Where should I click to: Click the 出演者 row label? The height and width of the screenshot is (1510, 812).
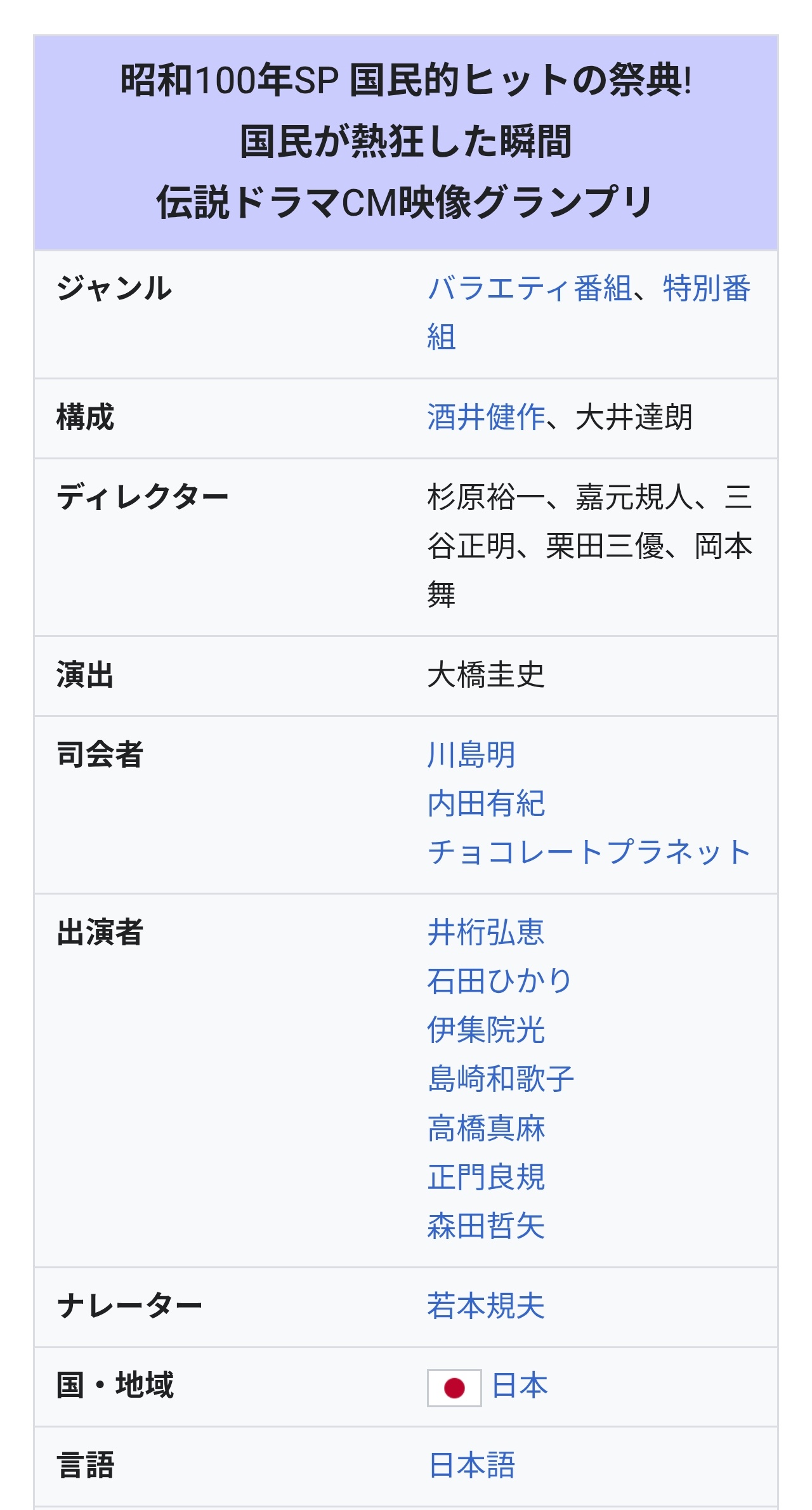(x=100, y=933)
